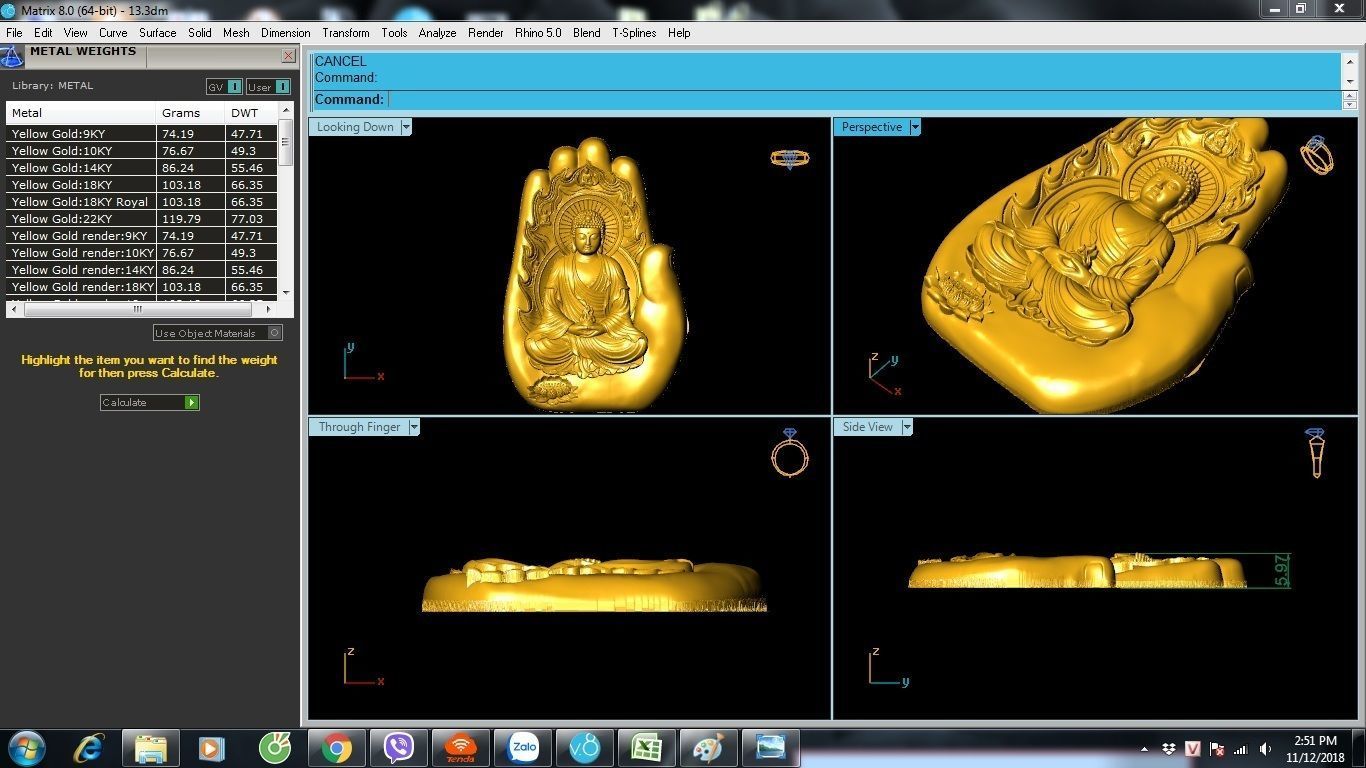This screenshot has width=1366, height=768.
Task: Click the Windows Start button
Action: [26, 748]
